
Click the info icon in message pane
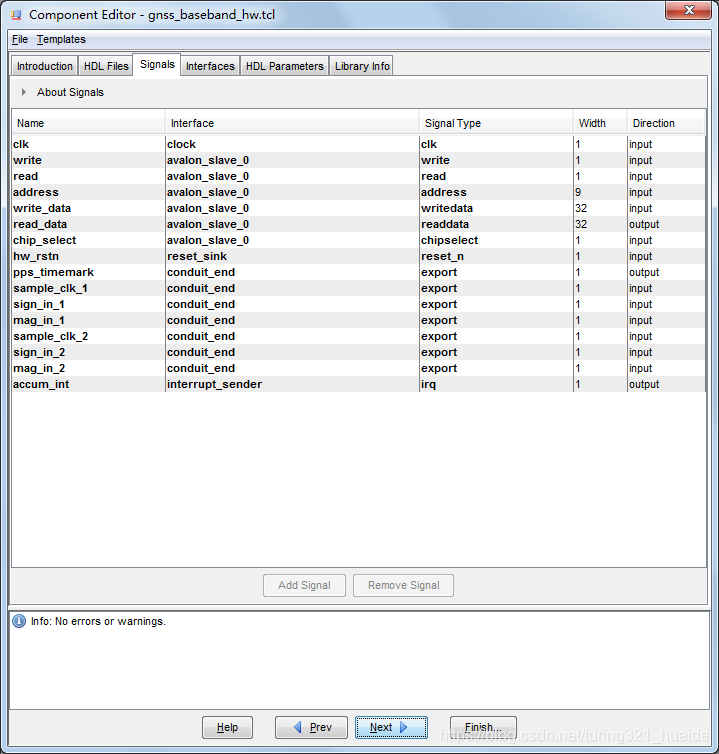click(19, 621)
